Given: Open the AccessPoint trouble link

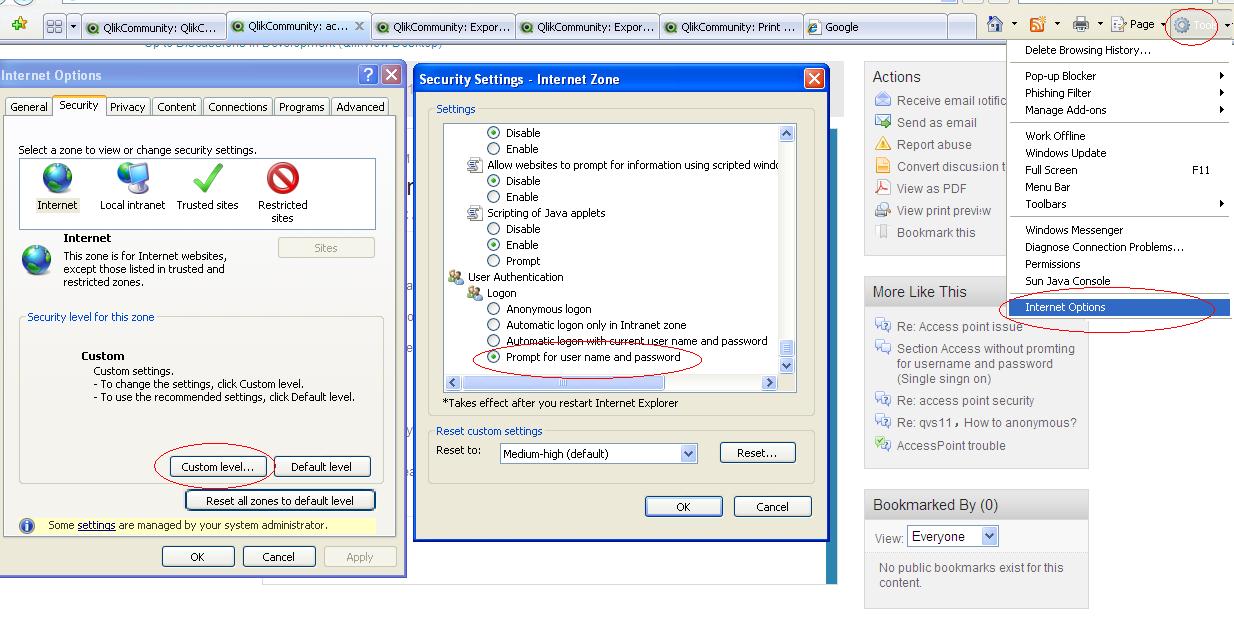Looking at the screenshot, I should click(x=951, y=446).
